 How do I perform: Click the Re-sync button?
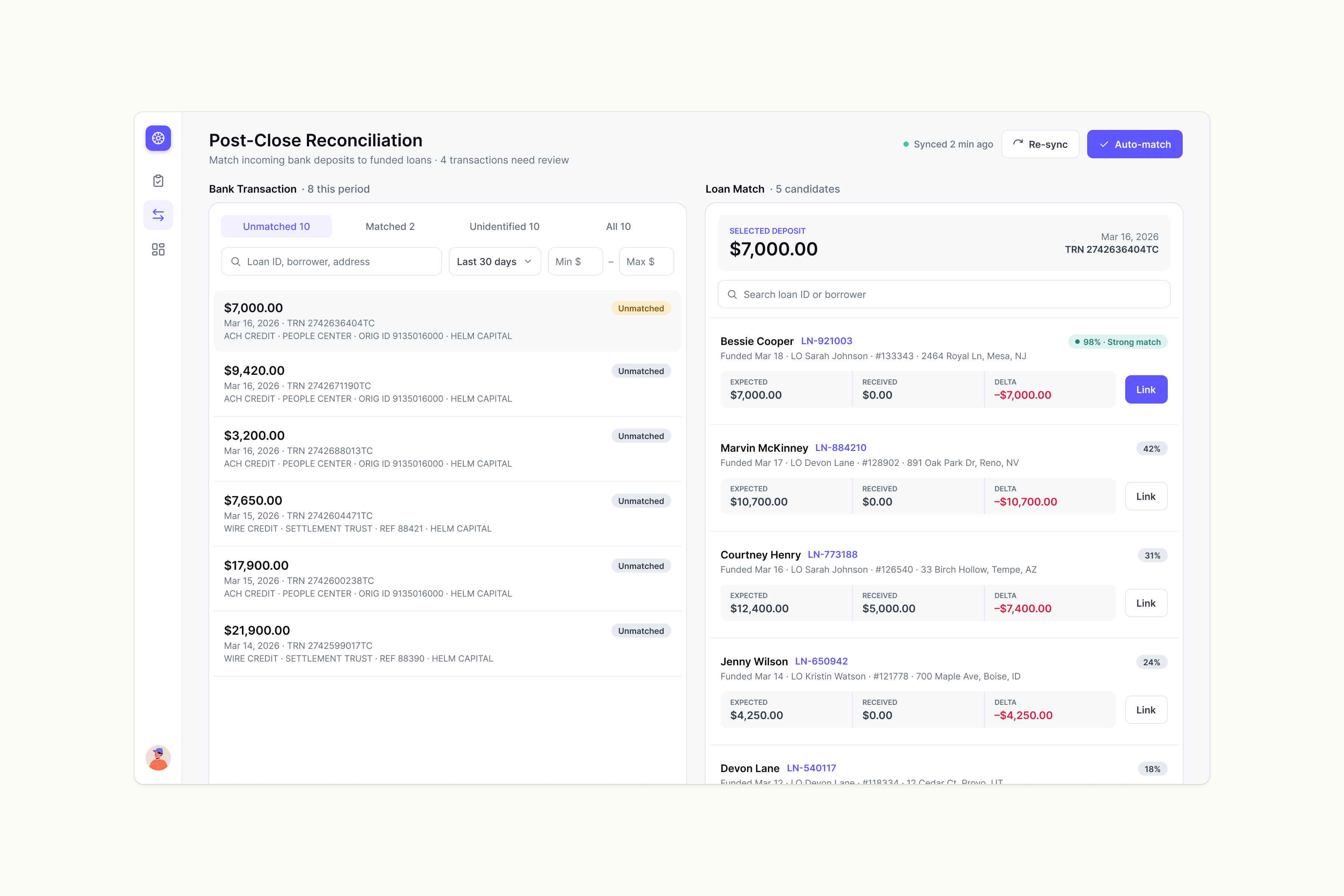click(x=1040, y=144)
